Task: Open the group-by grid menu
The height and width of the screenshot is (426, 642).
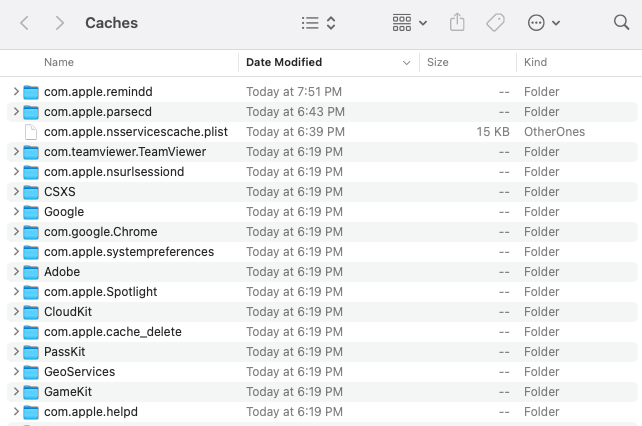Action: coord(410,23)
